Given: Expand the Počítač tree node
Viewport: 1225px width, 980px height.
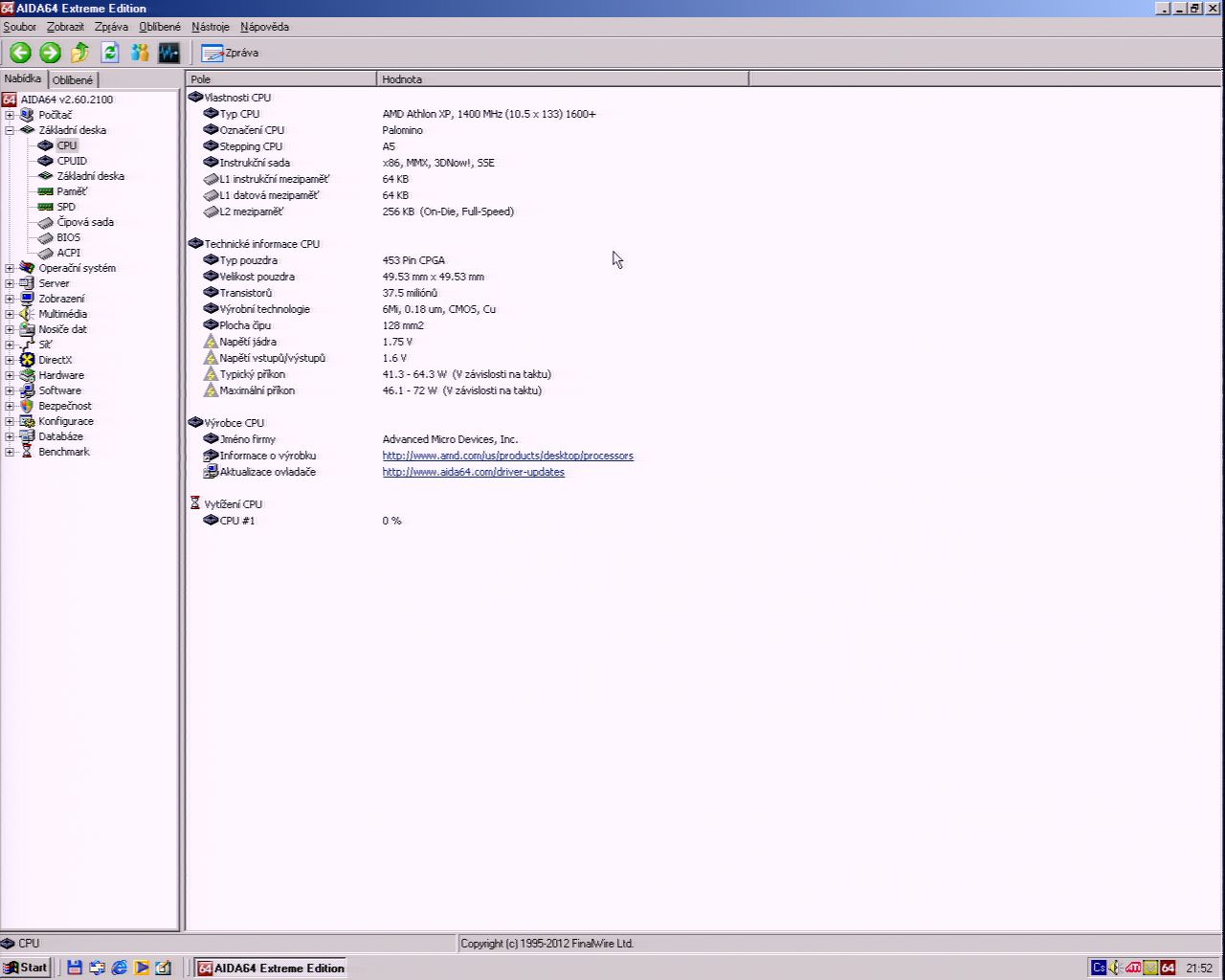Looking at the screenshot, I should [10, 115].
